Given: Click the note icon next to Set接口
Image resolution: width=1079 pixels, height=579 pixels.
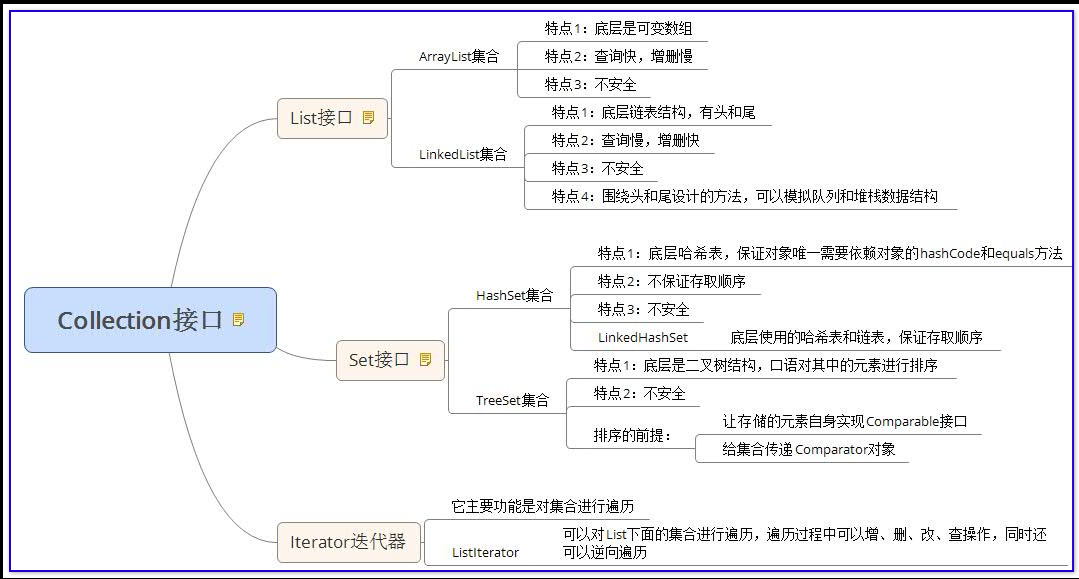Looking at the screenshot, I should coord(425,360).
